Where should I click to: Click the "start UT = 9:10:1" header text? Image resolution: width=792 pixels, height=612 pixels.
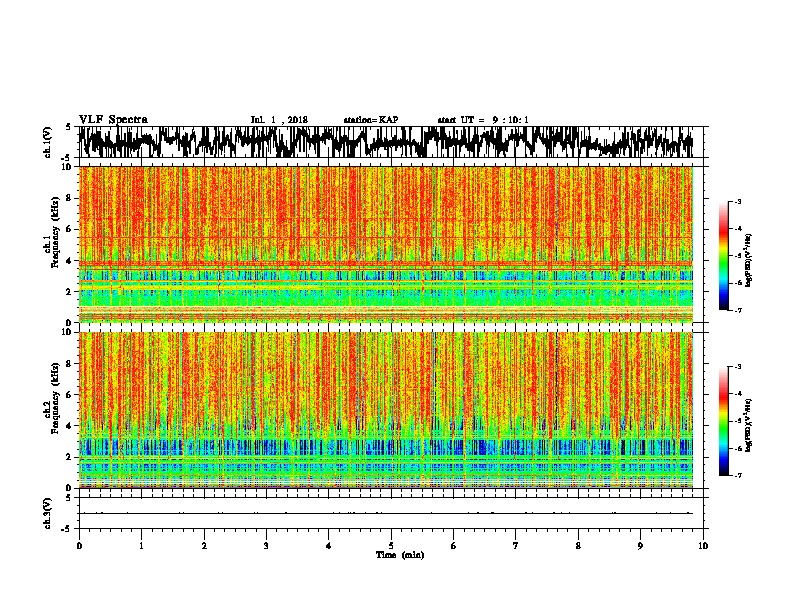click(x=483, y=120)
